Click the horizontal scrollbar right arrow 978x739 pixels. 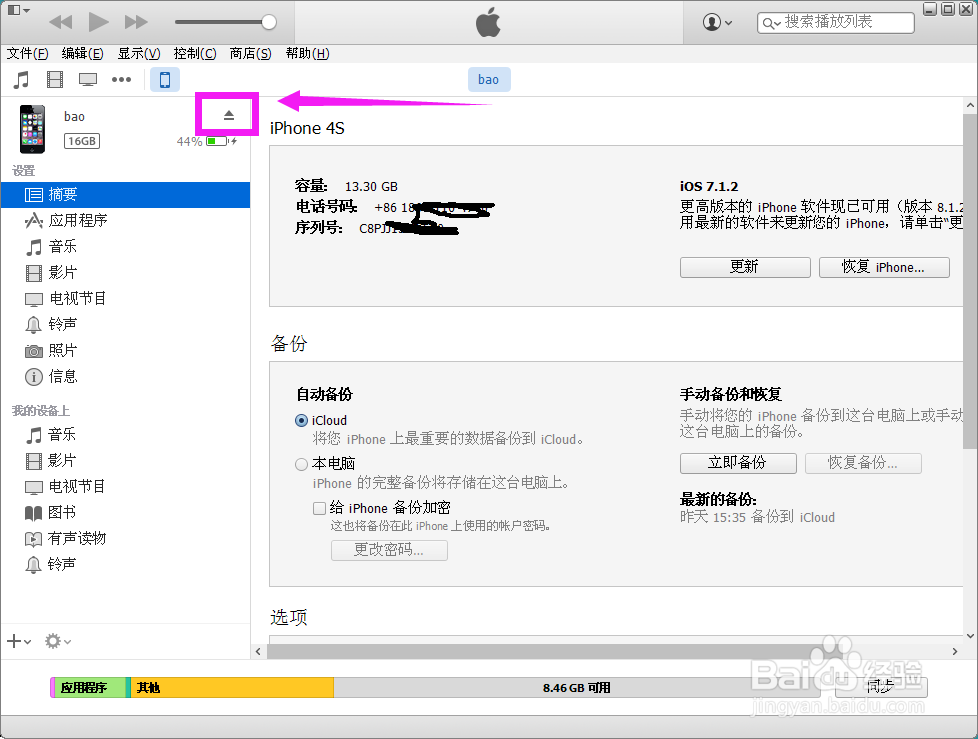click(x=955, y=652)
